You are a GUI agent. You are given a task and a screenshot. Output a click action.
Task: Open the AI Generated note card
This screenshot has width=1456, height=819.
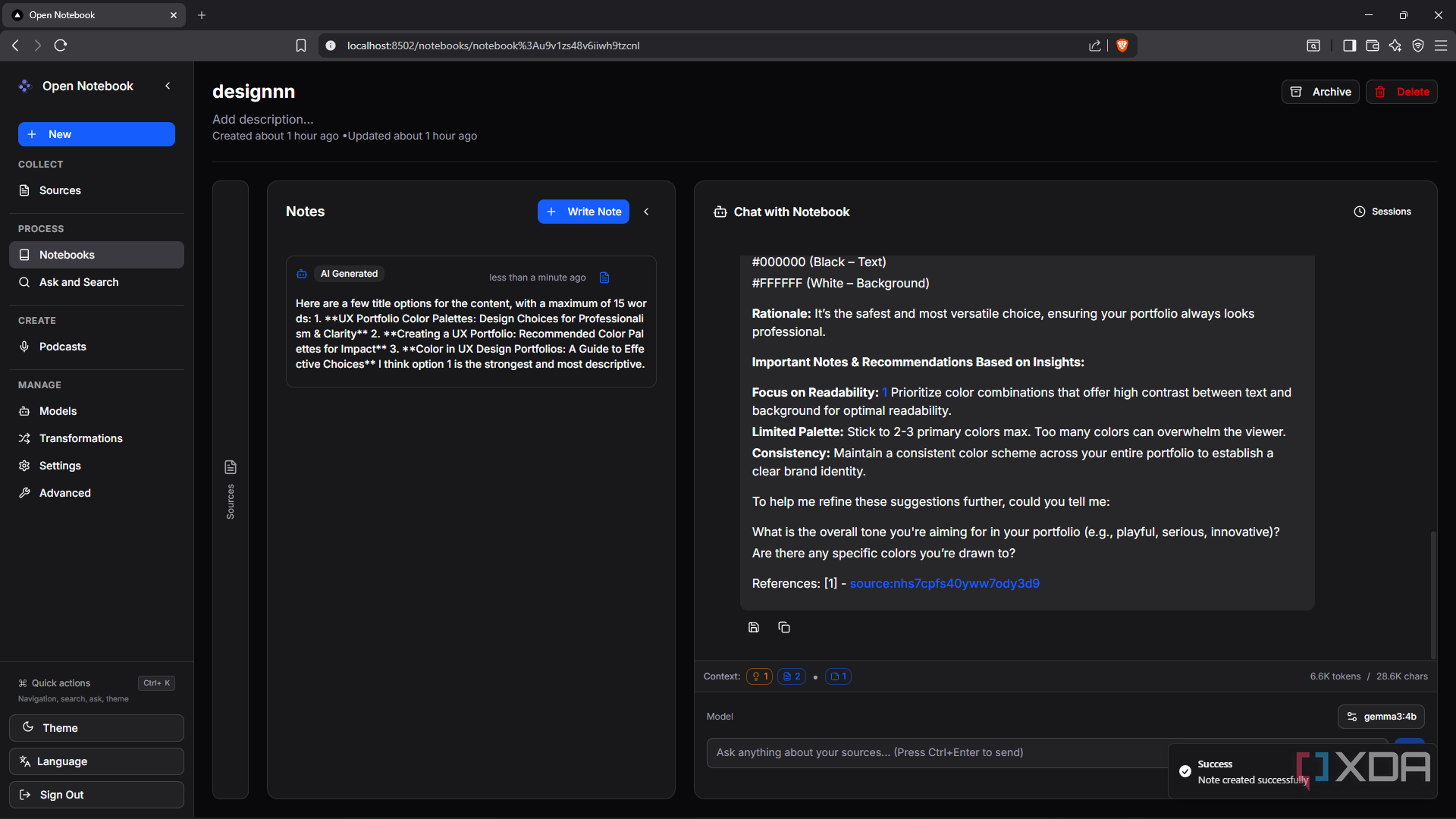tap(471, 322)
